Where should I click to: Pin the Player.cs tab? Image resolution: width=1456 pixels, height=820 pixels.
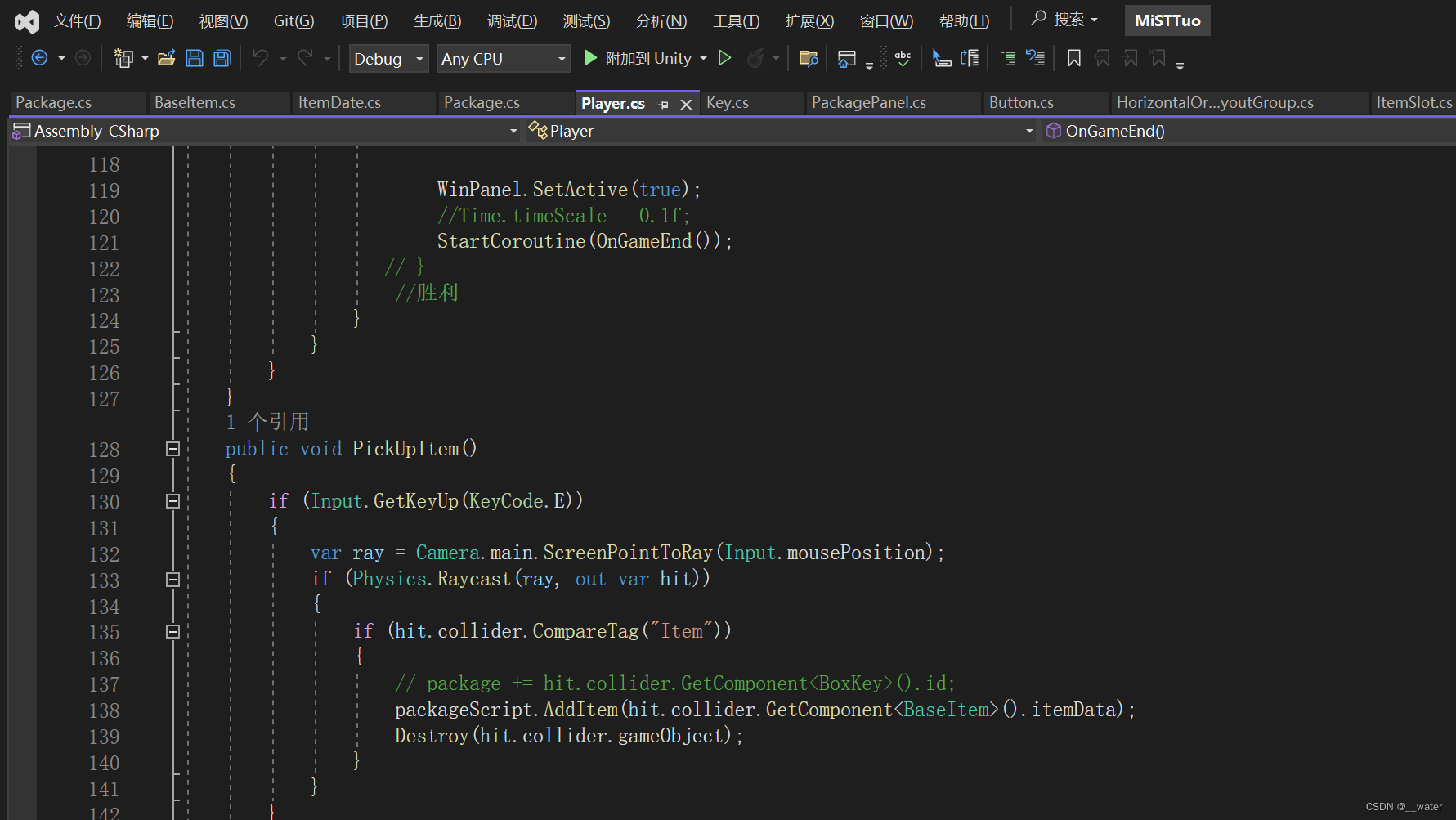[x=663, y=104]
